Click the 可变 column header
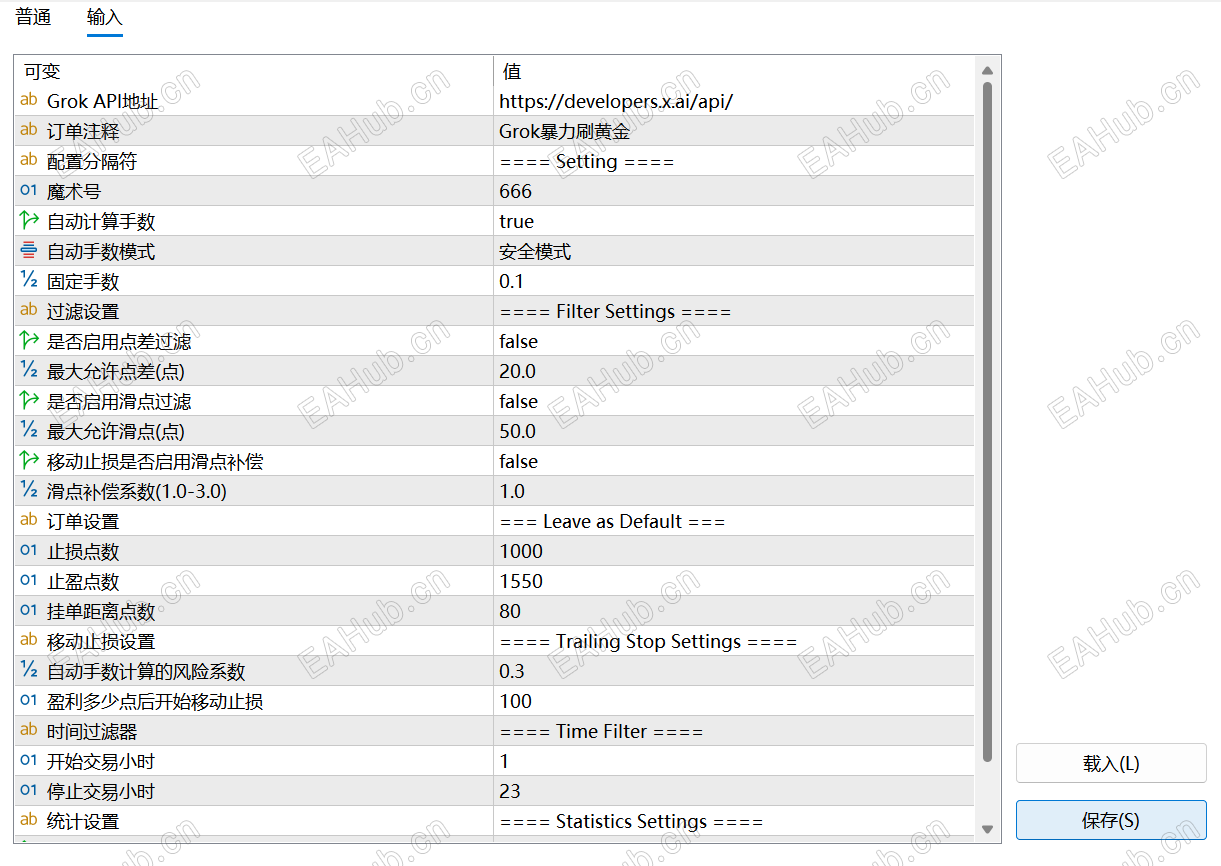This screenshot has width=1221, height=866. point(254,71)
